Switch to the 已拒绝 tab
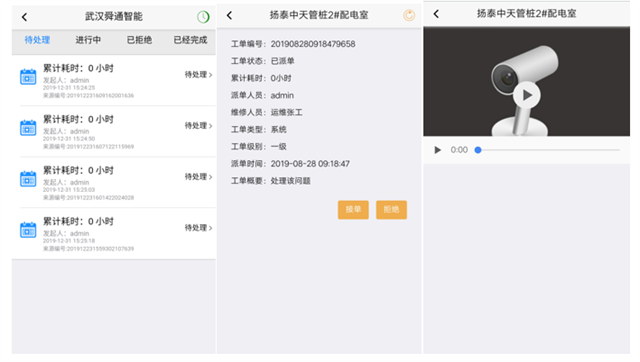This screenshot has height=362, width=640. (x=139, y=40)
